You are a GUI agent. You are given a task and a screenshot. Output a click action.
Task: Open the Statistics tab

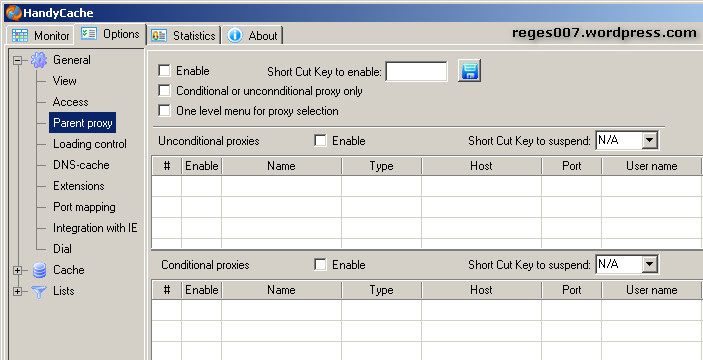(x=184, y=35)
